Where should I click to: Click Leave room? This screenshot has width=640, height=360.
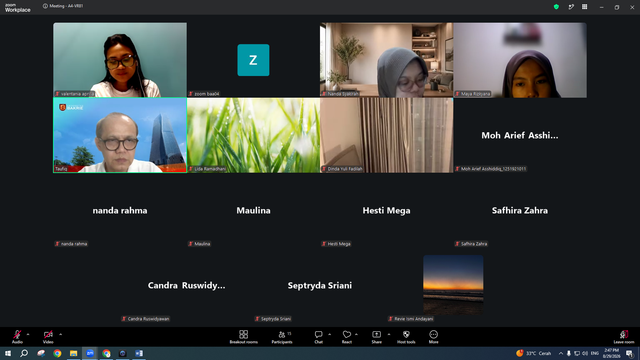point(624,337)
